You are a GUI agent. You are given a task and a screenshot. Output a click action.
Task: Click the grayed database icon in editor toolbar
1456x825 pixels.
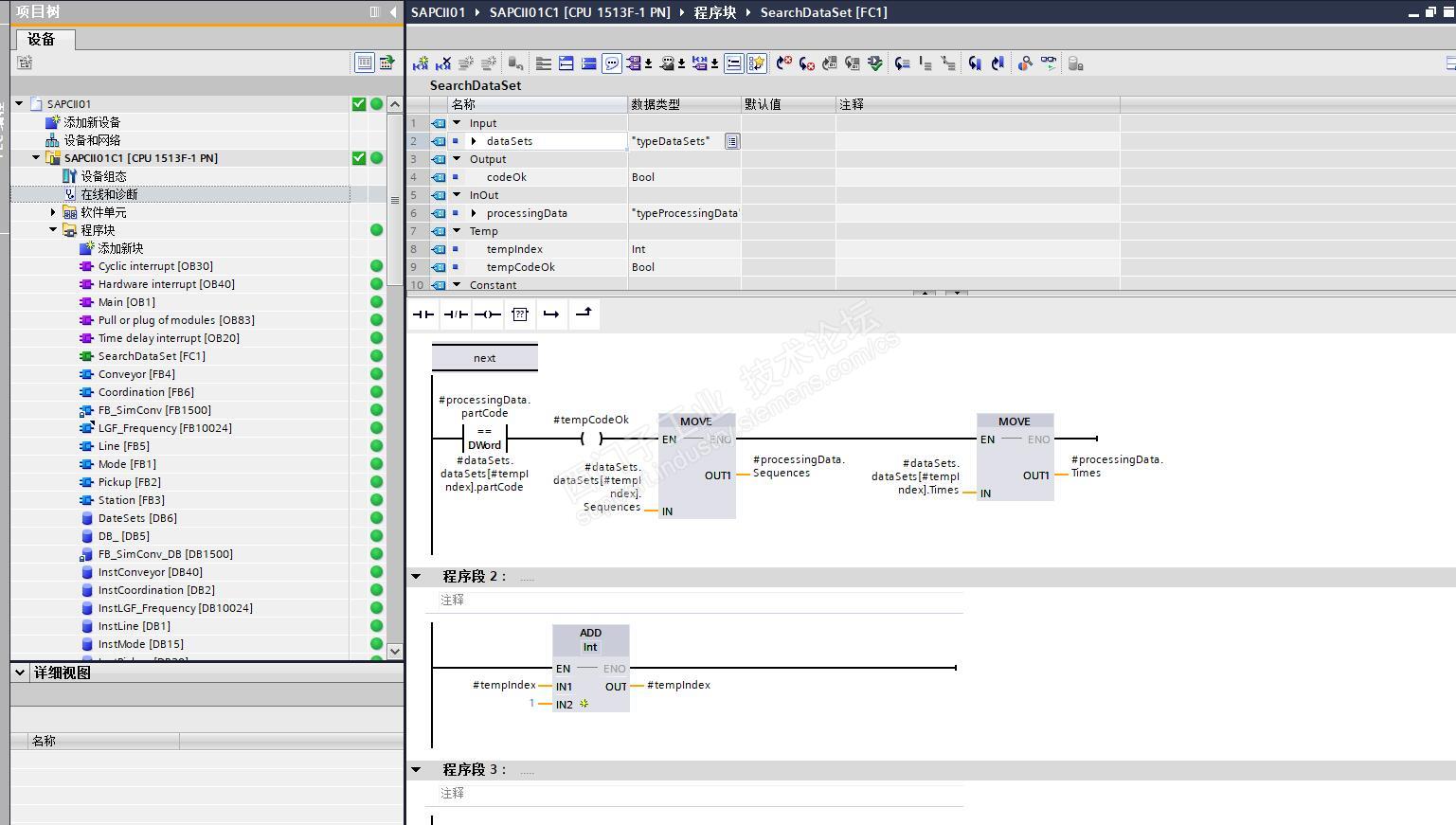[1075, 63]
